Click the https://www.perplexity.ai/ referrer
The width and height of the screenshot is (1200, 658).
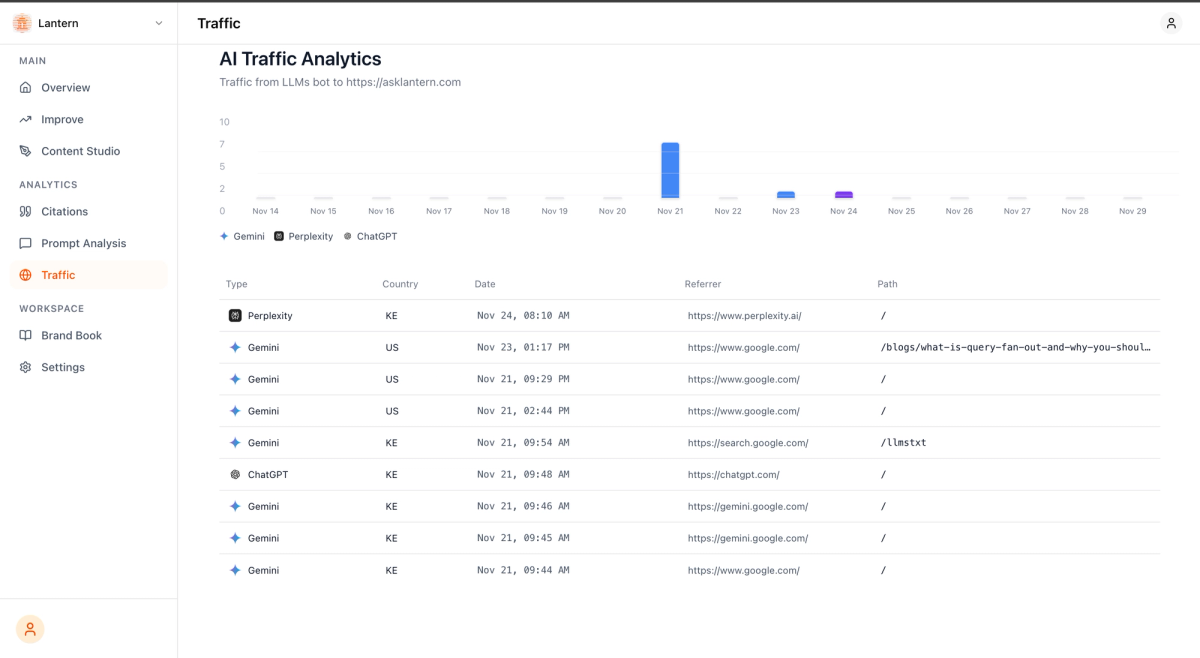pos(744,316)
